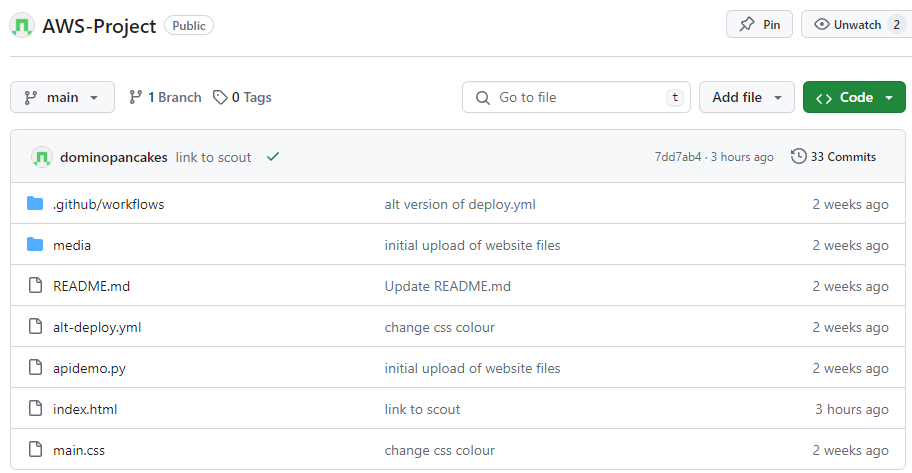Open alt-deploy.yml file
This screenshot has height=473, width=912.
click(x=97, y=327)
